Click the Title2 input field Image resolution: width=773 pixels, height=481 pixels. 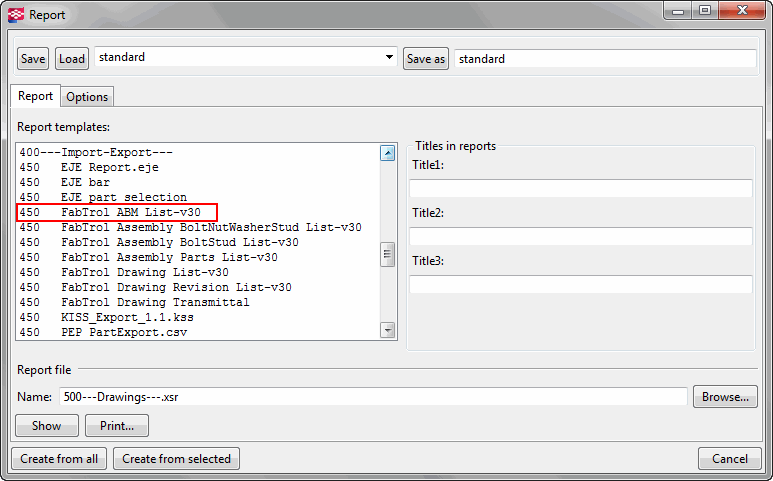point(581,236)
